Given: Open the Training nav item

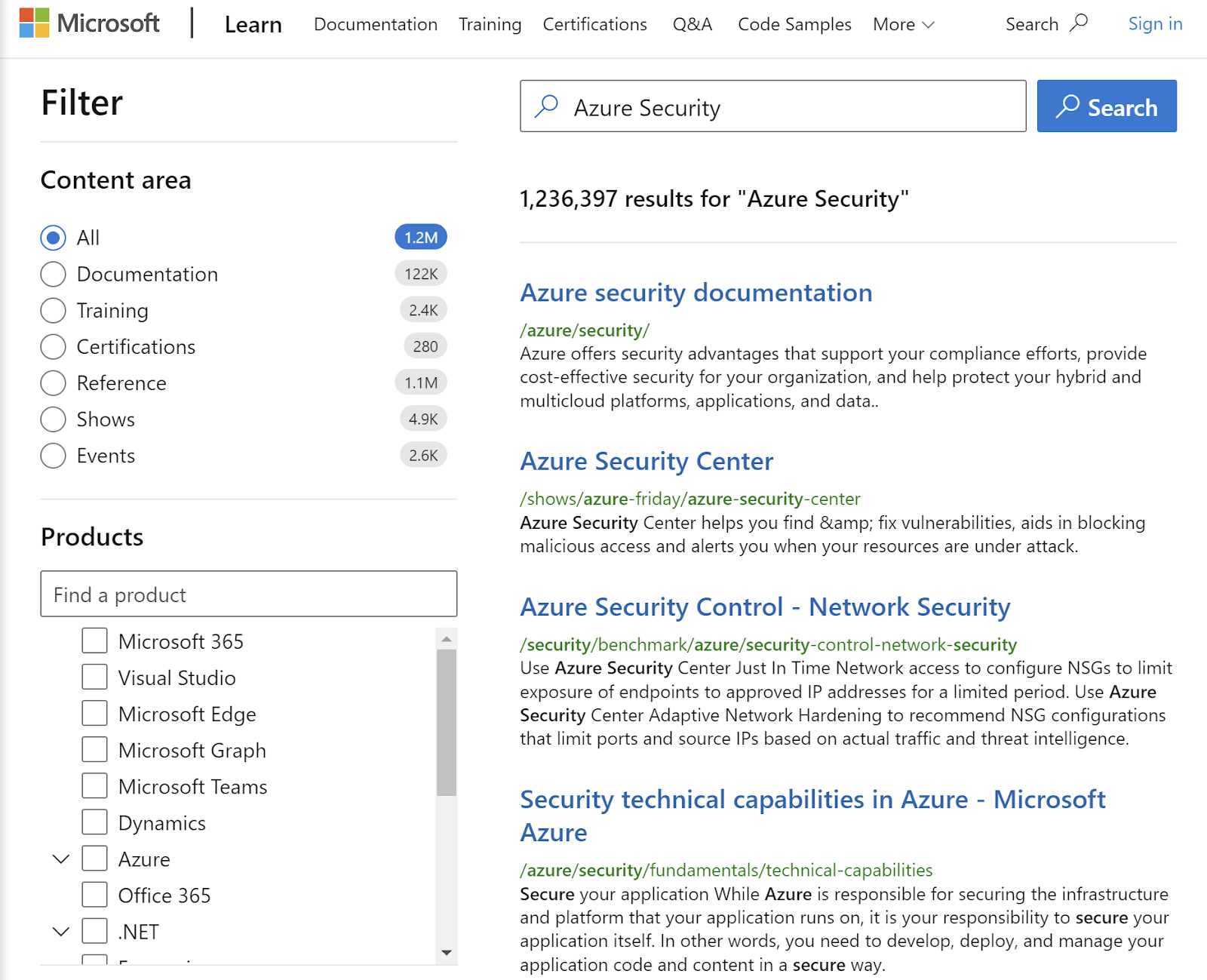Looking at the screenshot, I should [x=490, y=24].
